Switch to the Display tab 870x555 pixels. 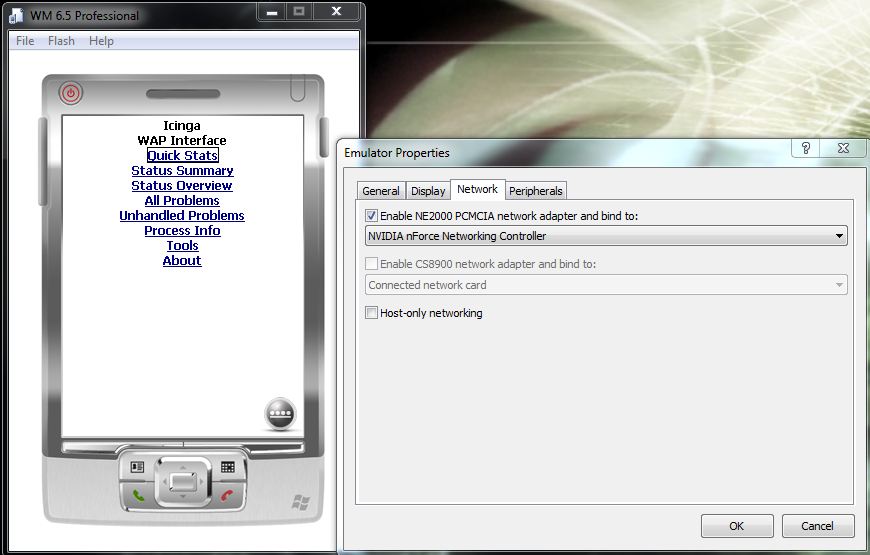pos(428,191)
